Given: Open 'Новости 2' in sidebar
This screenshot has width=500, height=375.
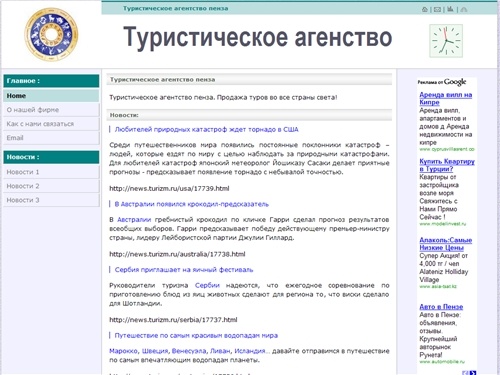Looking at the screenshot, I should [51, 186].
